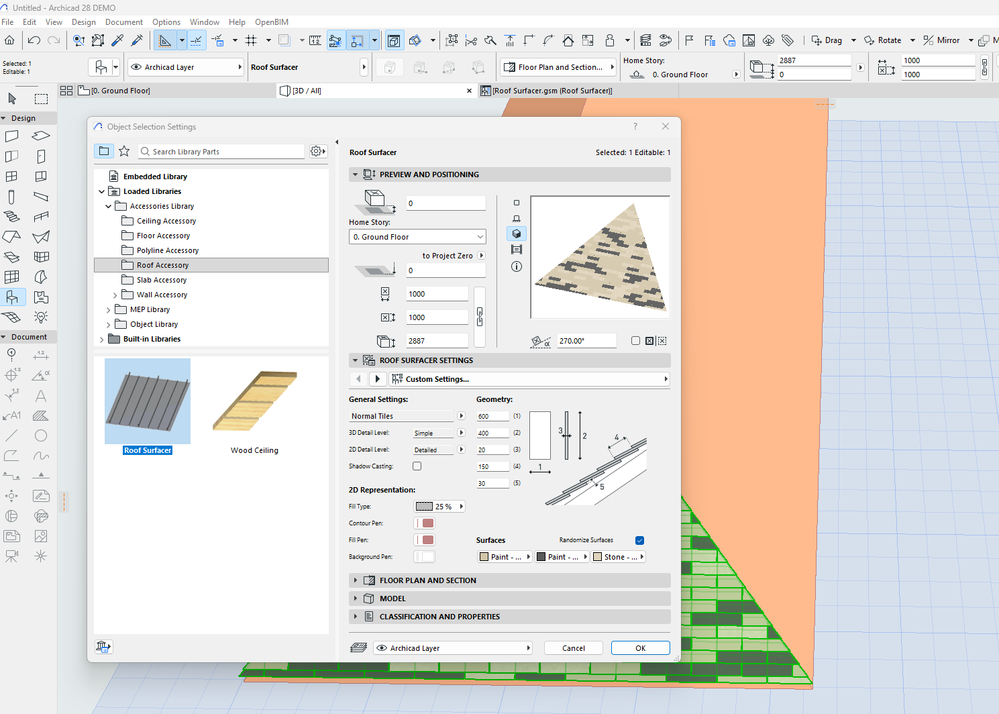Viewport: 999px width, 714px height.
Task: Toggle first mirror checkbox next to rotation angle
Action: click(x=635, y=341)
